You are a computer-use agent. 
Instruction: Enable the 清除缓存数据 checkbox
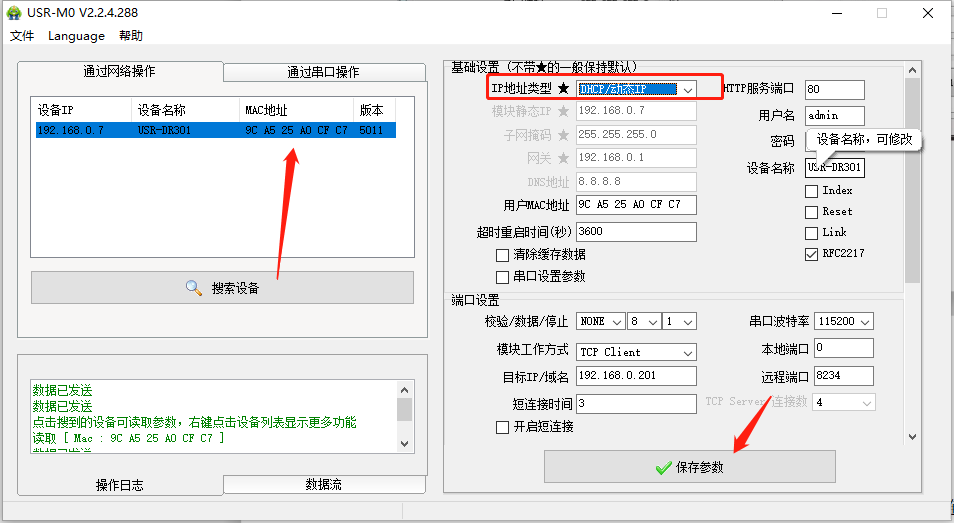(503, 255)
